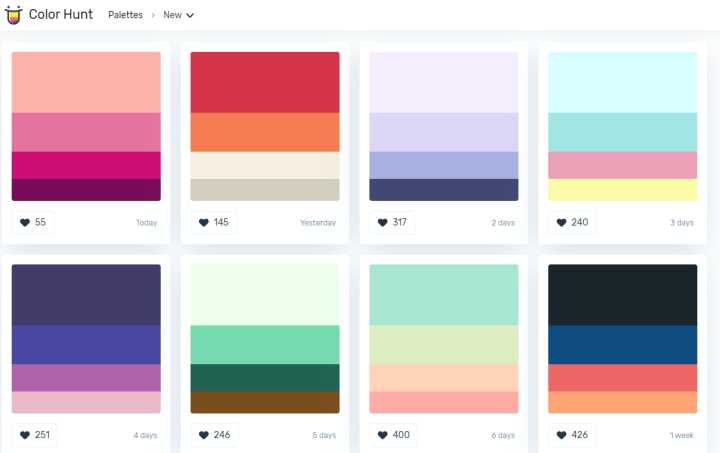Screen dimensions: 720x453
Task: Select dark purple swatch in 251-likes palette
Action: 86,295
